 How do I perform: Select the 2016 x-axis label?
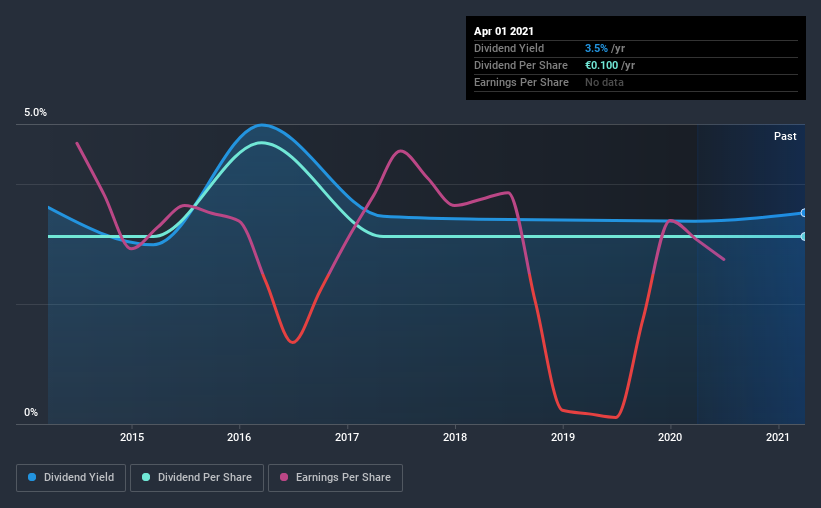(x=239, y=437)
